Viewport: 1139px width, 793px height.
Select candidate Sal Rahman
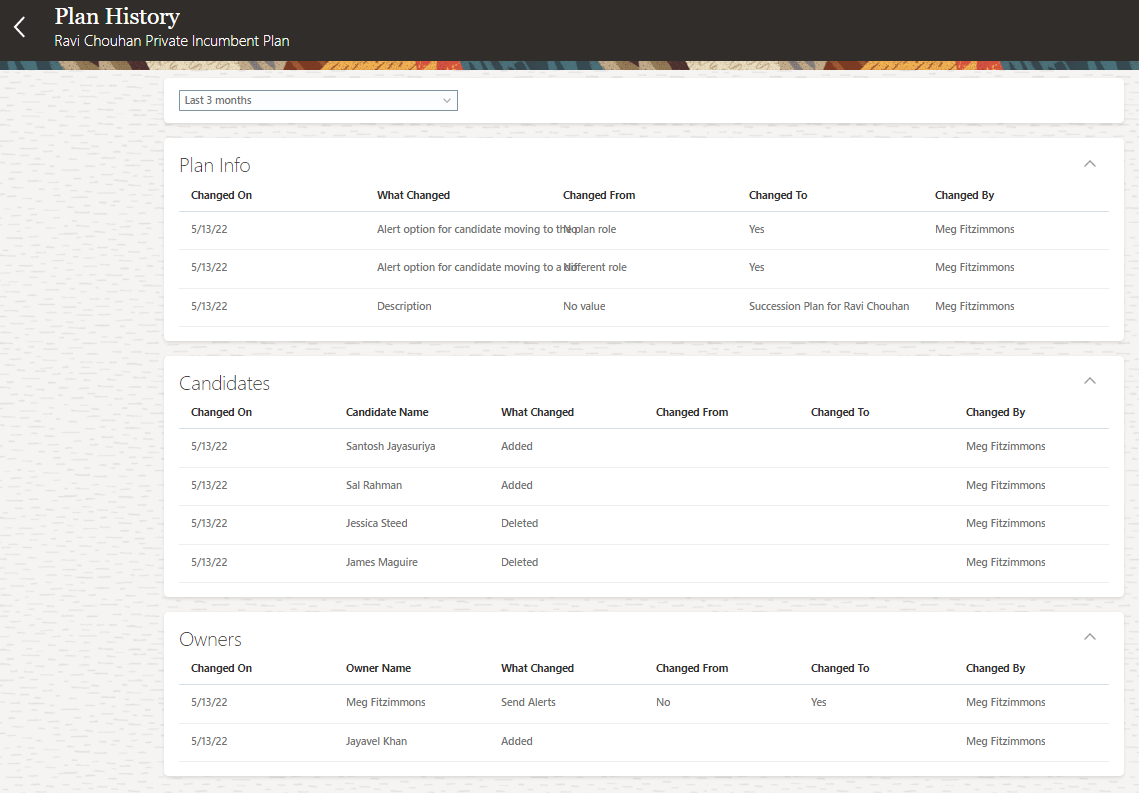(x=374, y=485)
